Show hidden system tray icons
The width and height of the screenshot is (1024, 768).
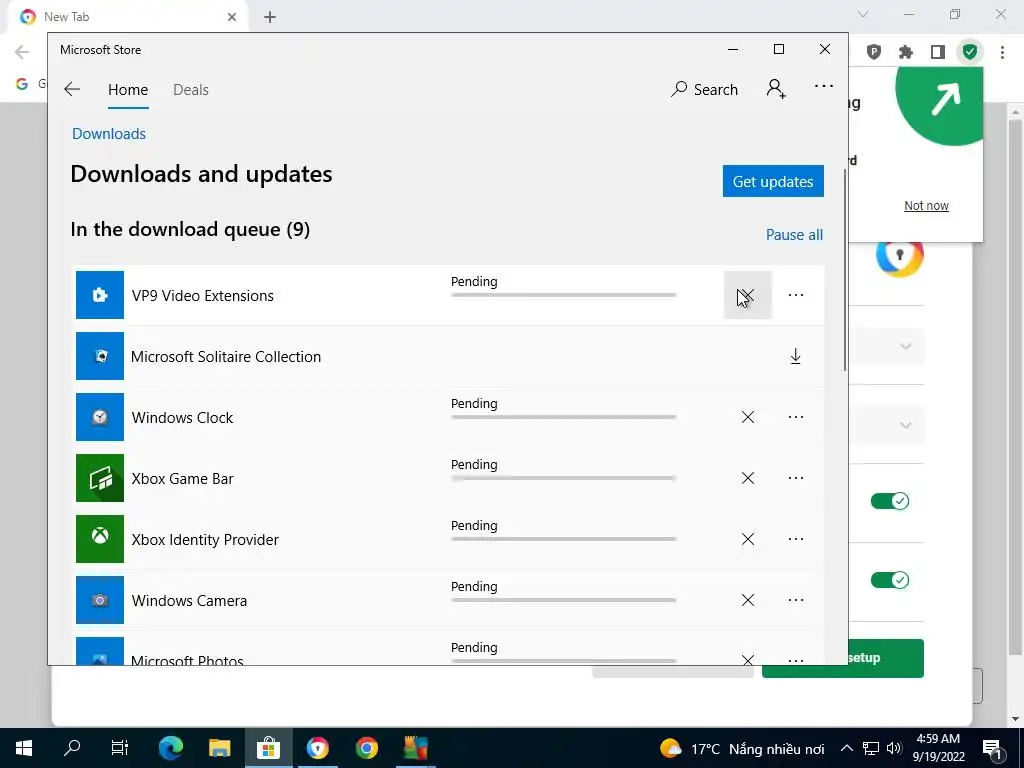(x=846, y=748)
